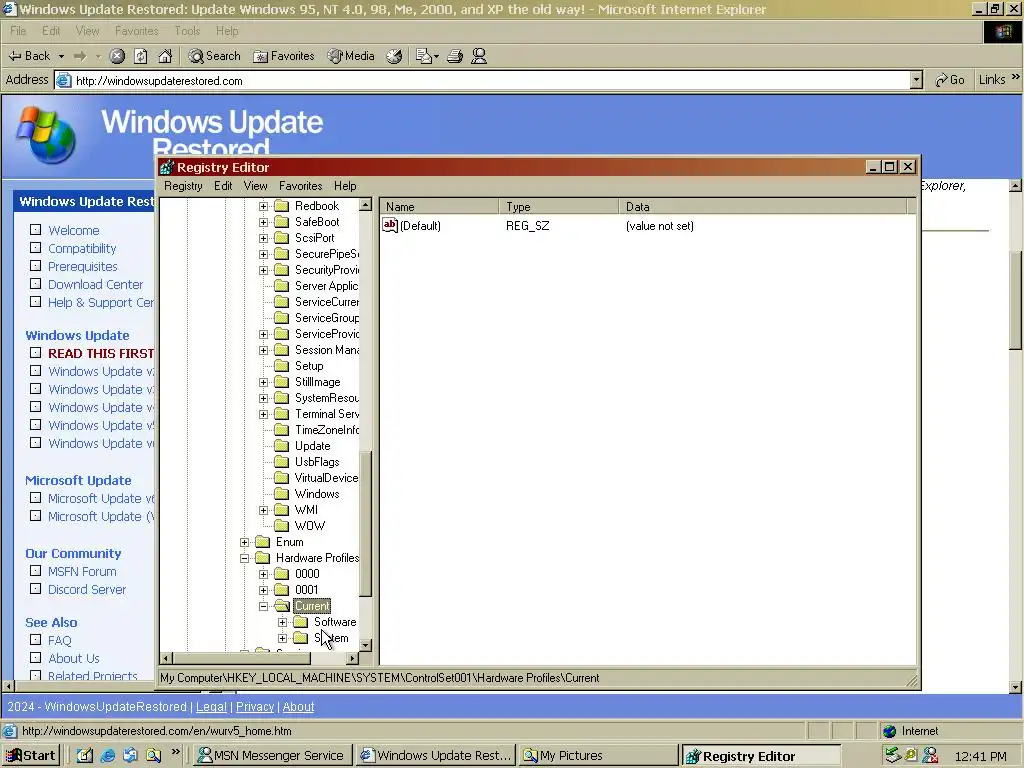Click the Windows flag throbber icon in IE
The width and height of the screenshot is (1024, 768).
point(1002,32)
